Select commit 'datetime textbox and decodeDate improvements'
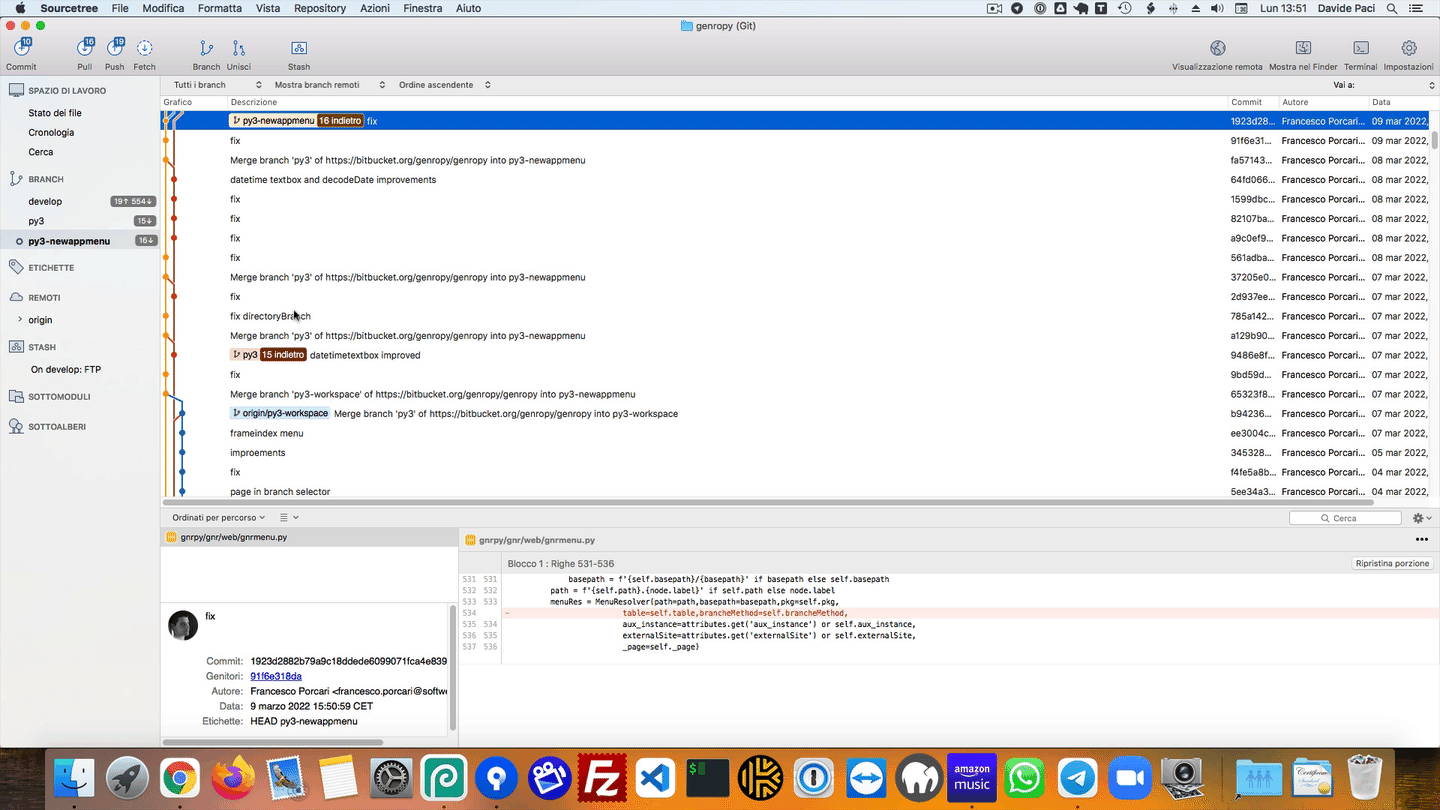Screen dimensions: 1440x810 796,180
